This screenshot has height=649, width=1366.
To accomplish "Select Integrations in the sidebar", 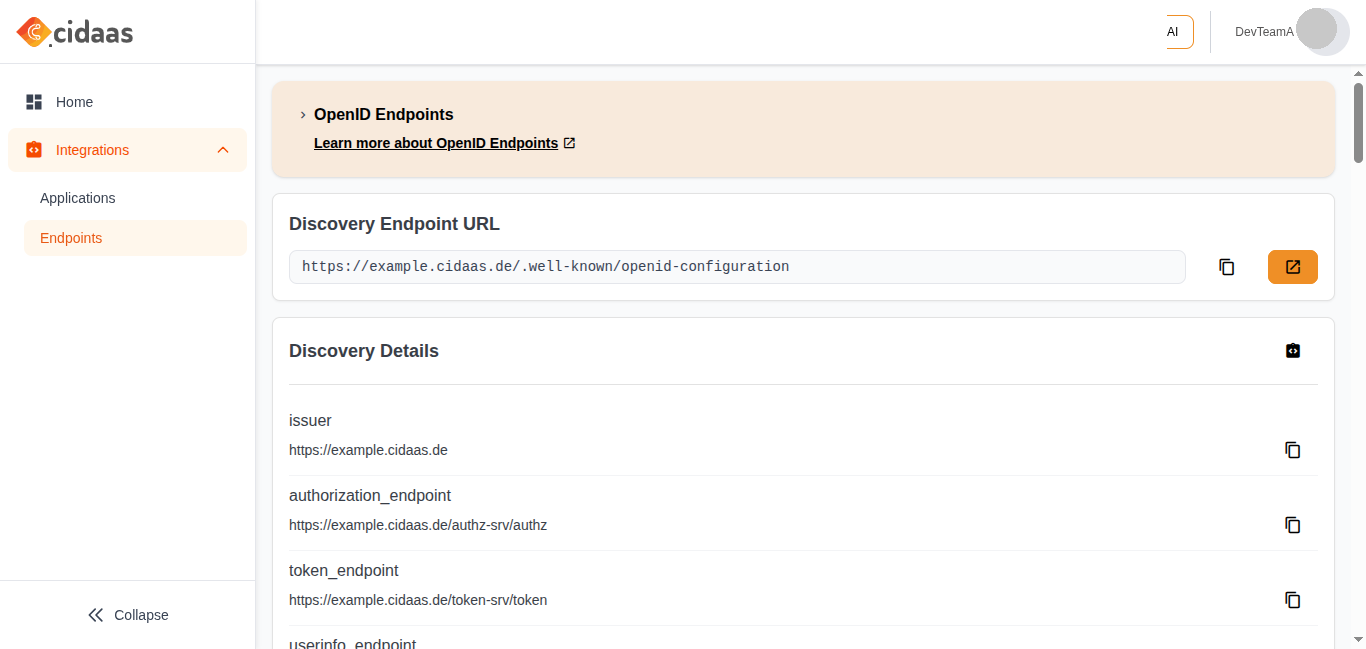I will 127,150.
